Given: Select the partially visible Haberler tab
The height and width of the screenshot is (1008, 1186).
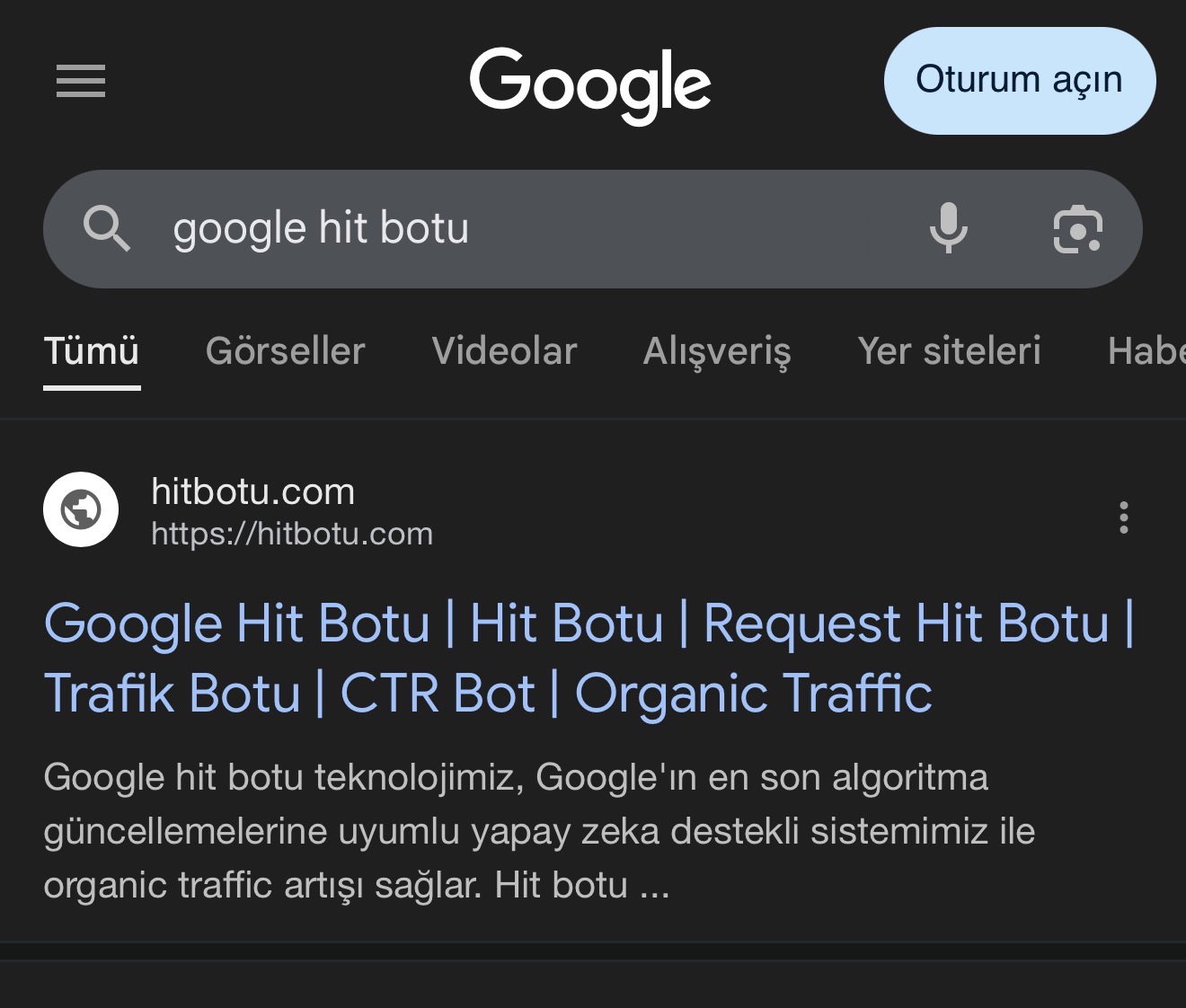Looking at the screenshot, I should [1146, 351].
